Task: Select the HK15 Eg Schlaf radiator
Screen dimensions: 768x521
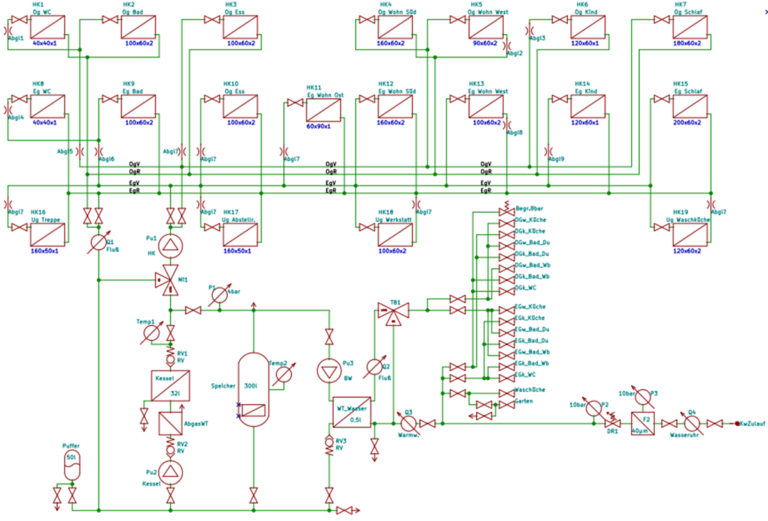Action: [690, 106]
